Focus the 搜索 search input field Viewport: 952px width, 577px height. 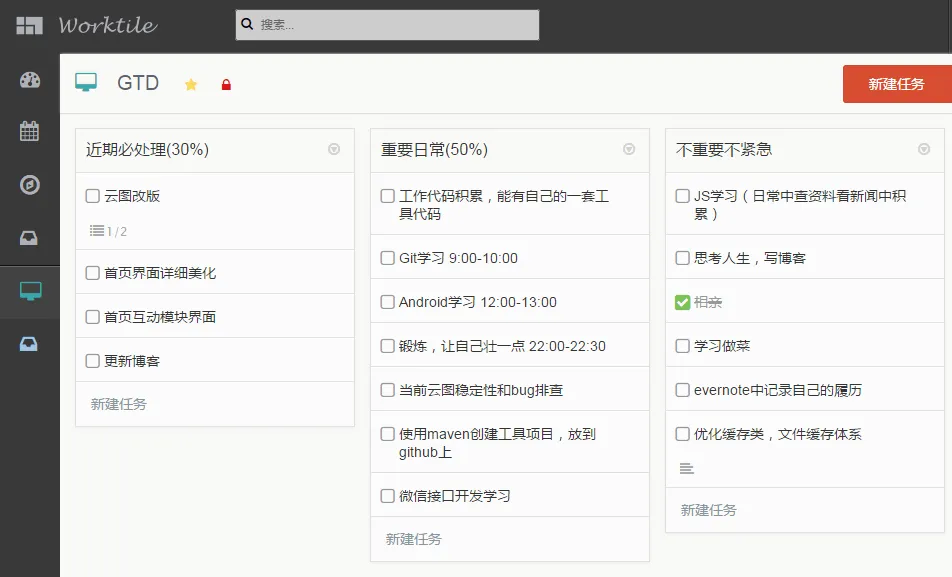click(x=387, y=25)
